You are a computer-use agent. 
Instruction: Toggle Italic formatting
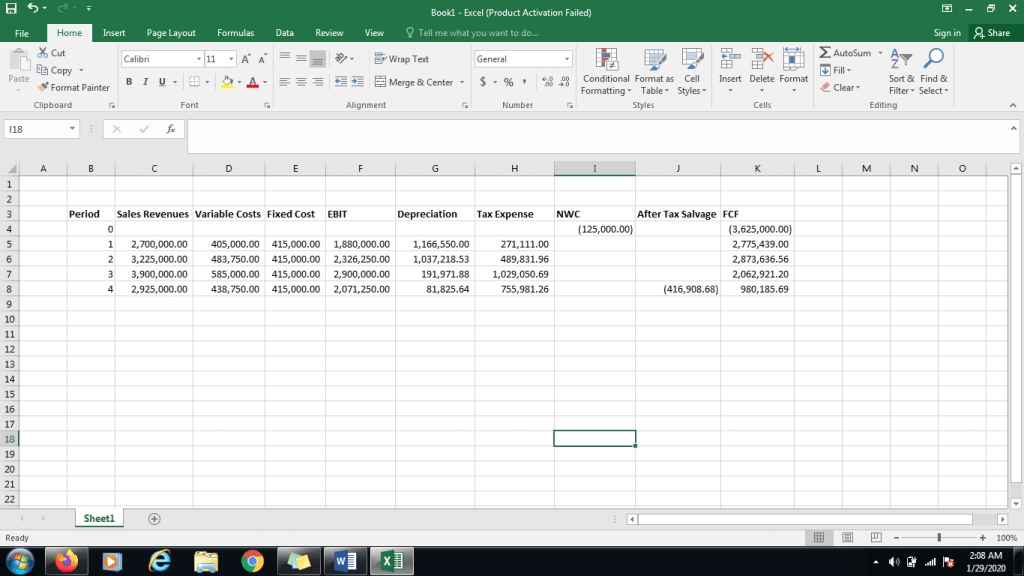[146, 82]
